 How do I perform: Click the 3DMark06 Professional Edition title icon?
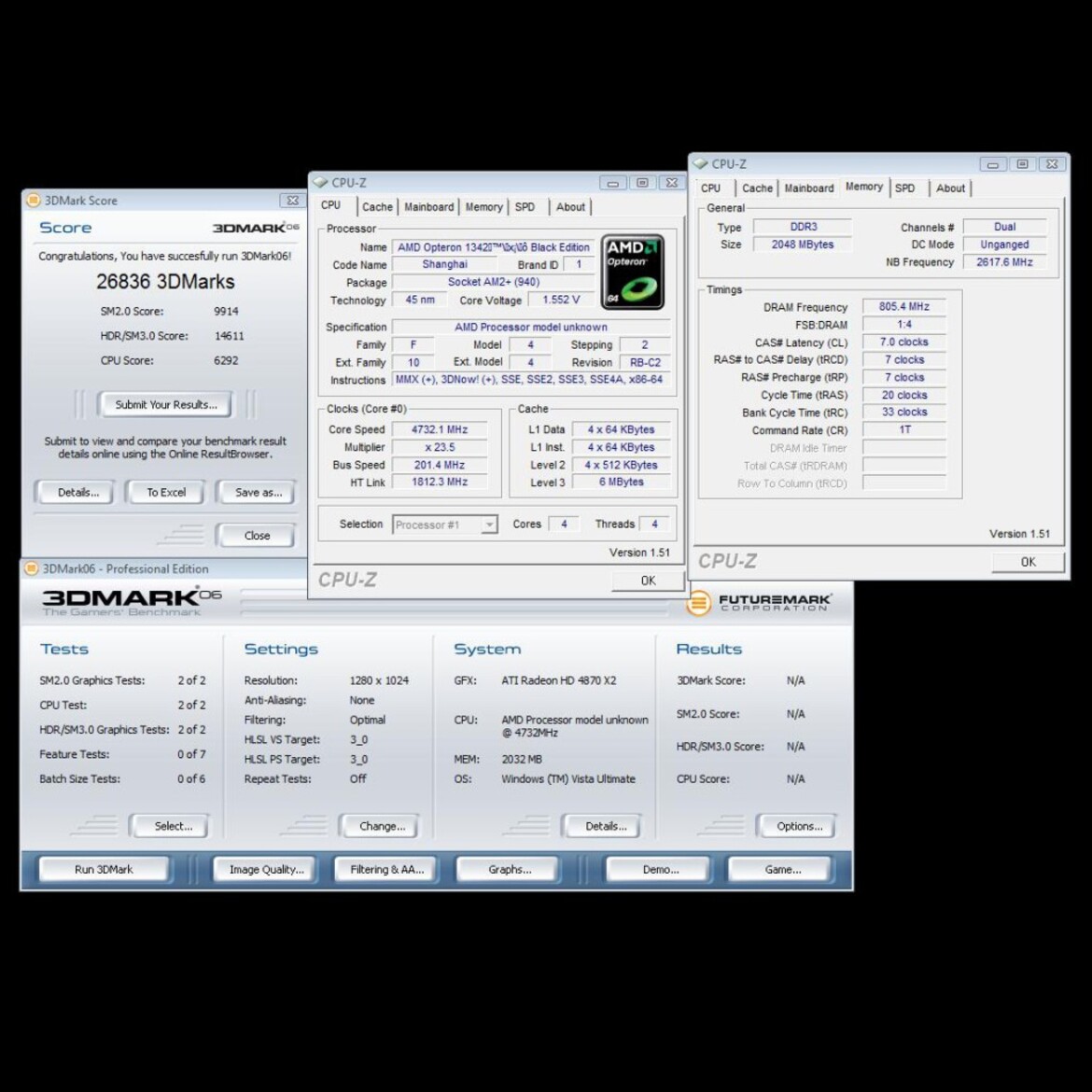(x=32, y=568)
